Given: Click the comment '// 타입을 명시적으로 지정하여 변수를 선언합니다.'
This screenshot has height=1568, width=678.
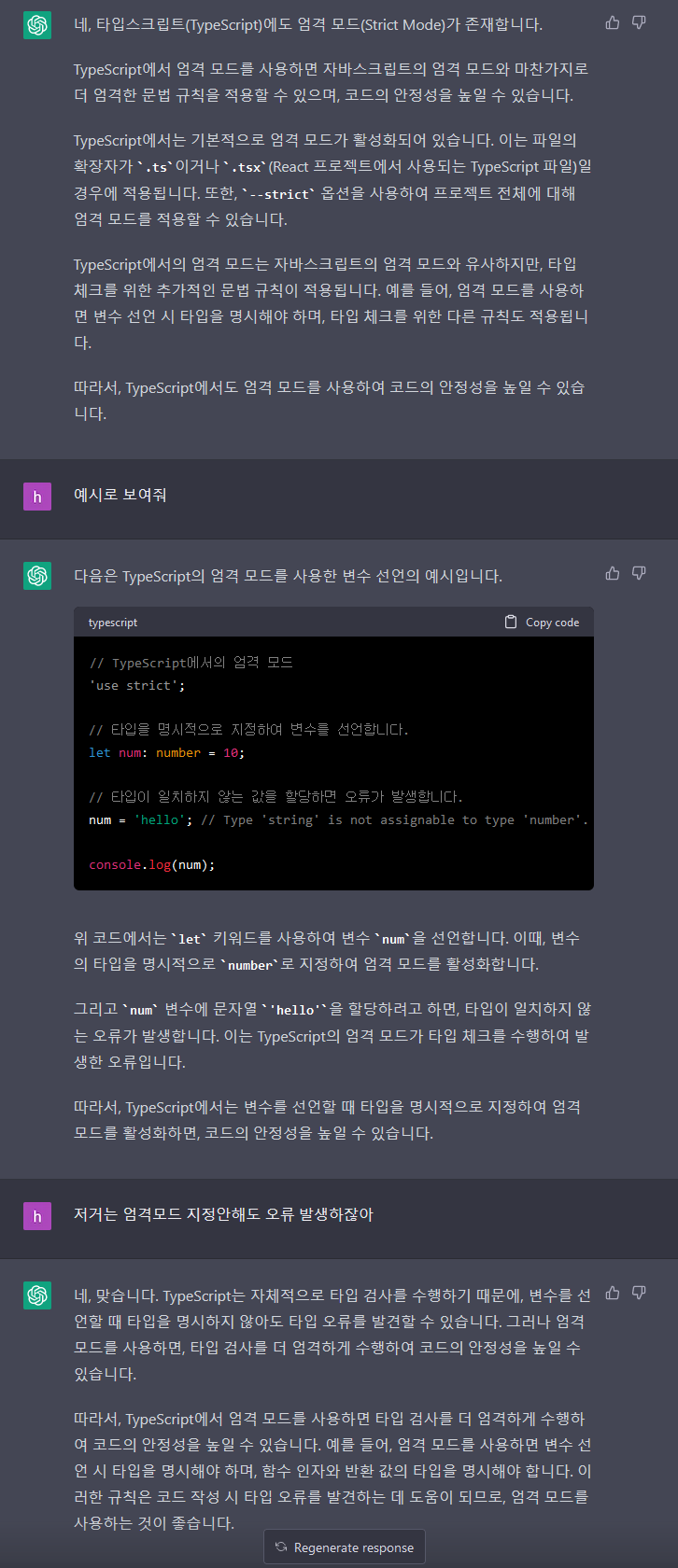Looking at the screenshot, I should (248, 730).
